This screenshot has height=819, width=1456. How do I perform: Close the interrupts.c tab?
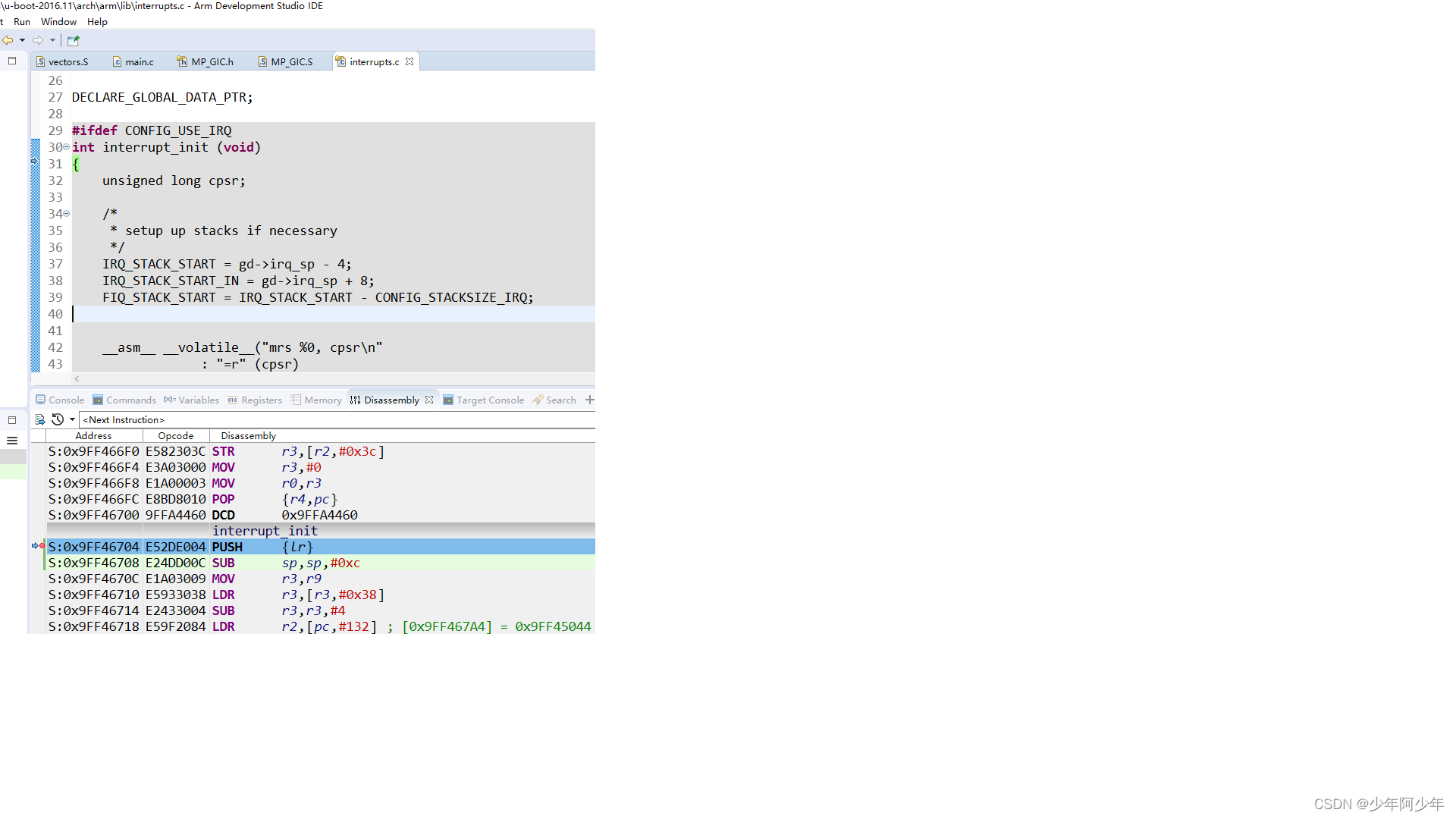409,61
